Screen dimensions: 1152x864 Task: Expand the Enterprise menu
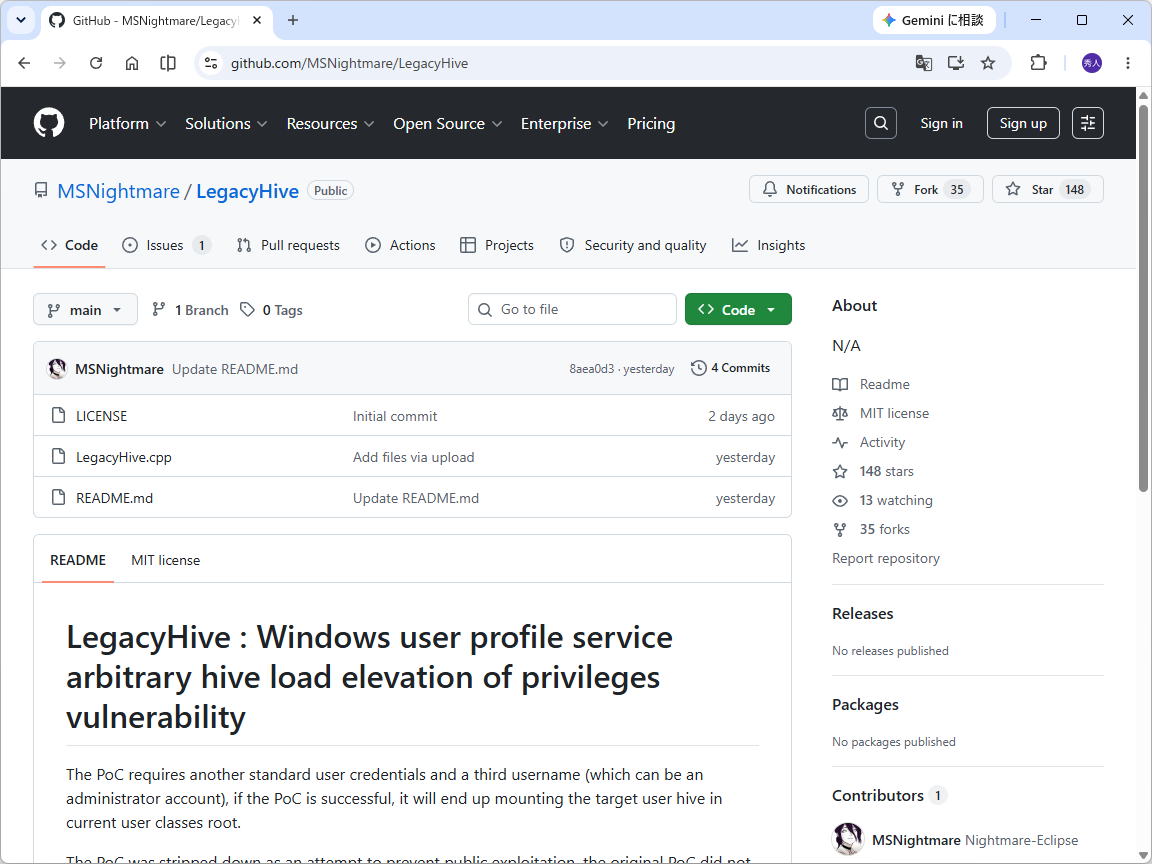coord(564,123)
